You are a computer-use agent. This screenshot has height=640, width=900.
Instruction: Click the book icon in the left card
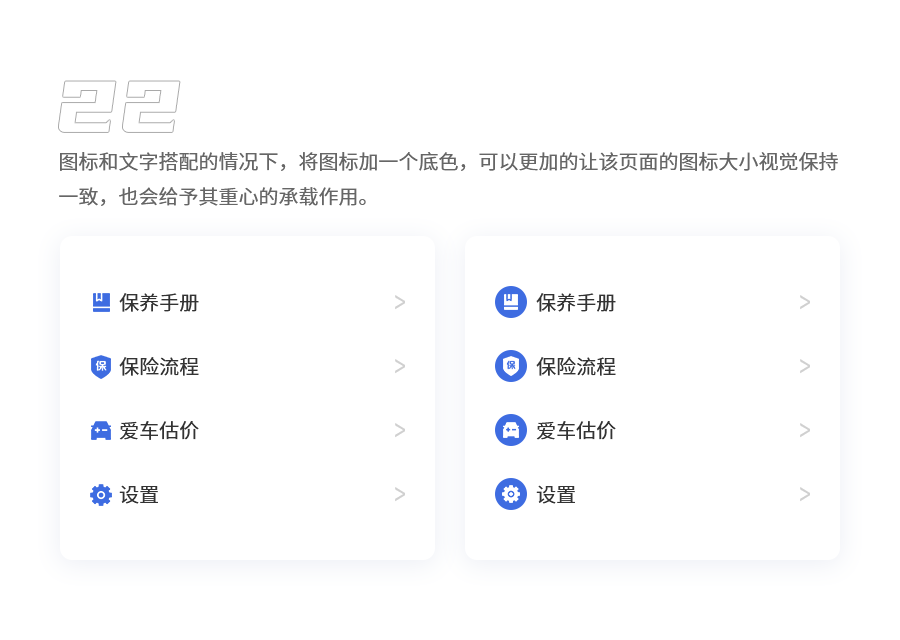101,302
